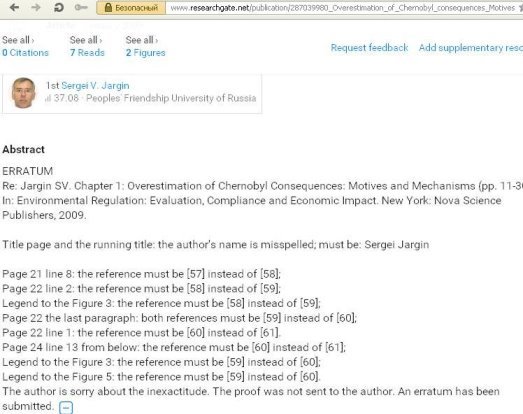Go back using the browser back arrow
Viewport: 523px width, 414px height.
[x=14, y=7]
